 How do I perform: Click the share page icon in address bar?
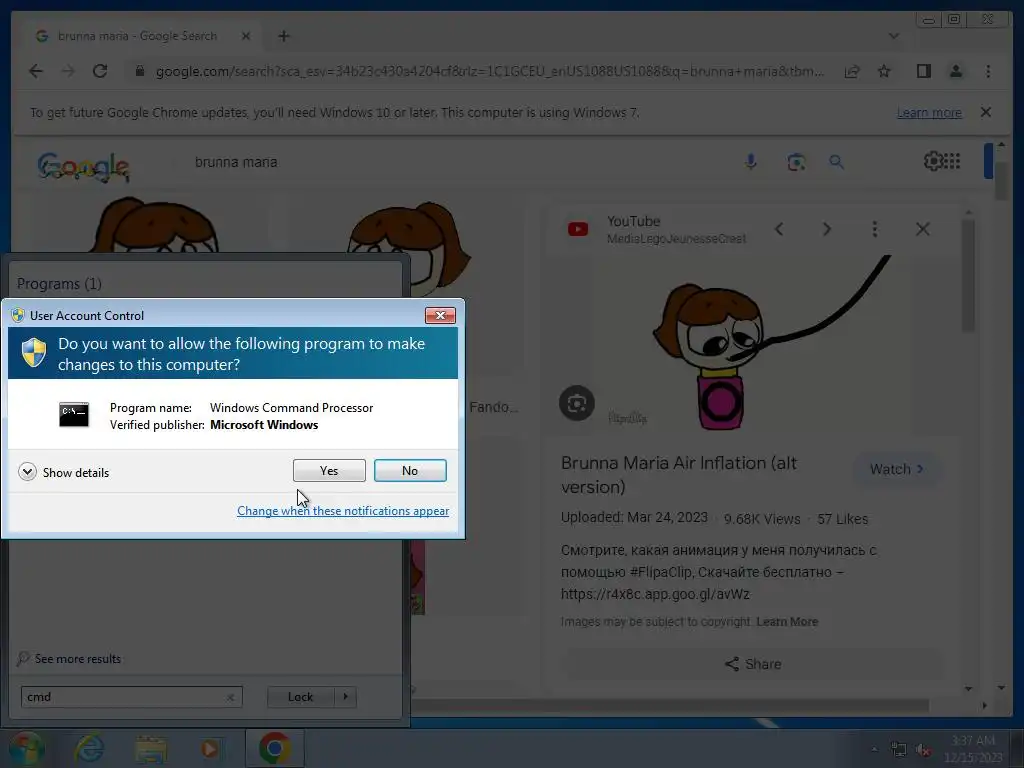(x=852, y=71)
